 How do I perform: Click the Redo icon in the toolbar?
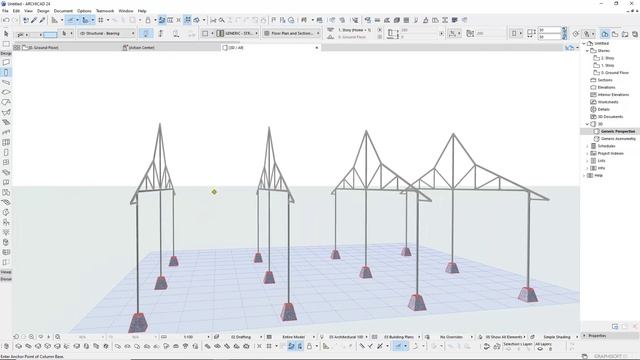pyautogui.click(x=15, y=20)
